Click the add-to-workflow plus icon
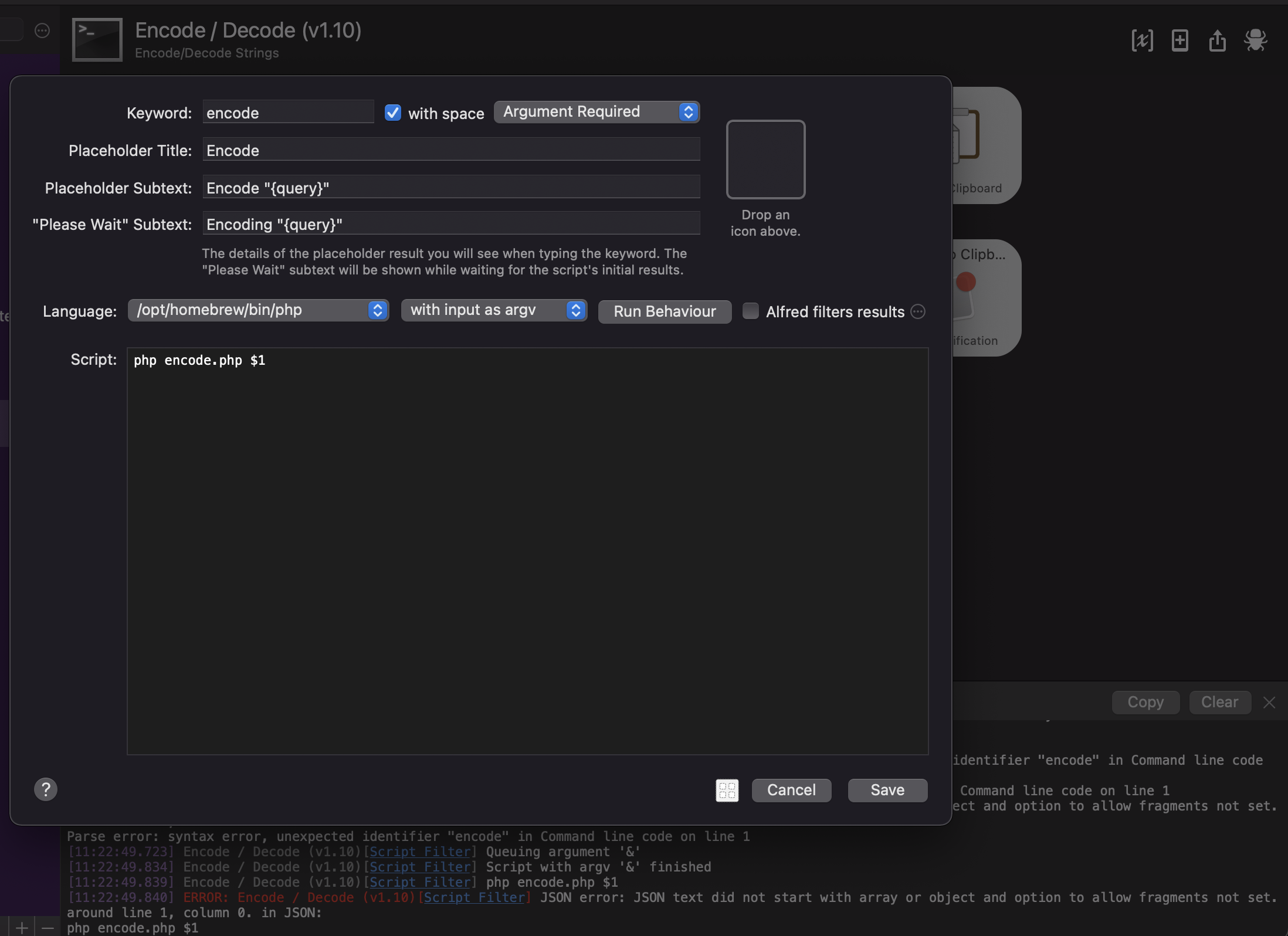The image size is (1288, 936). [1179, 40]
